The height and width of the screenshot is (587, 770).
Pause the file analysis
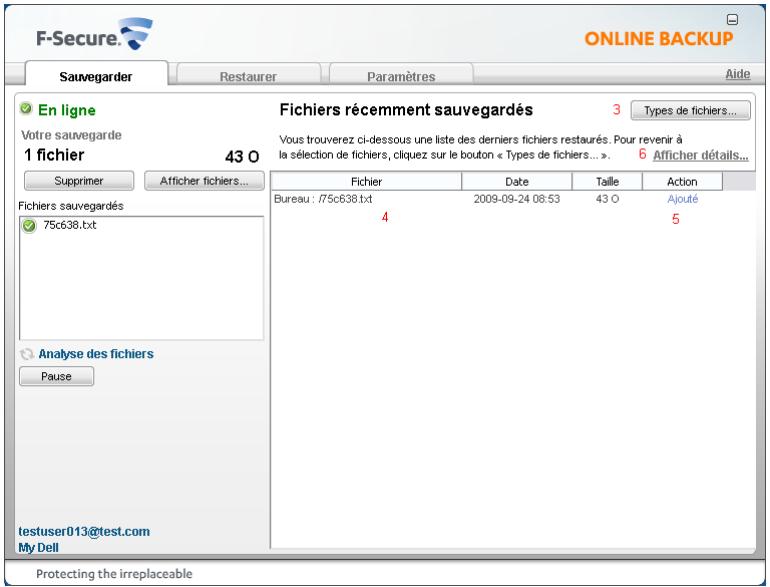coord(56,376)
